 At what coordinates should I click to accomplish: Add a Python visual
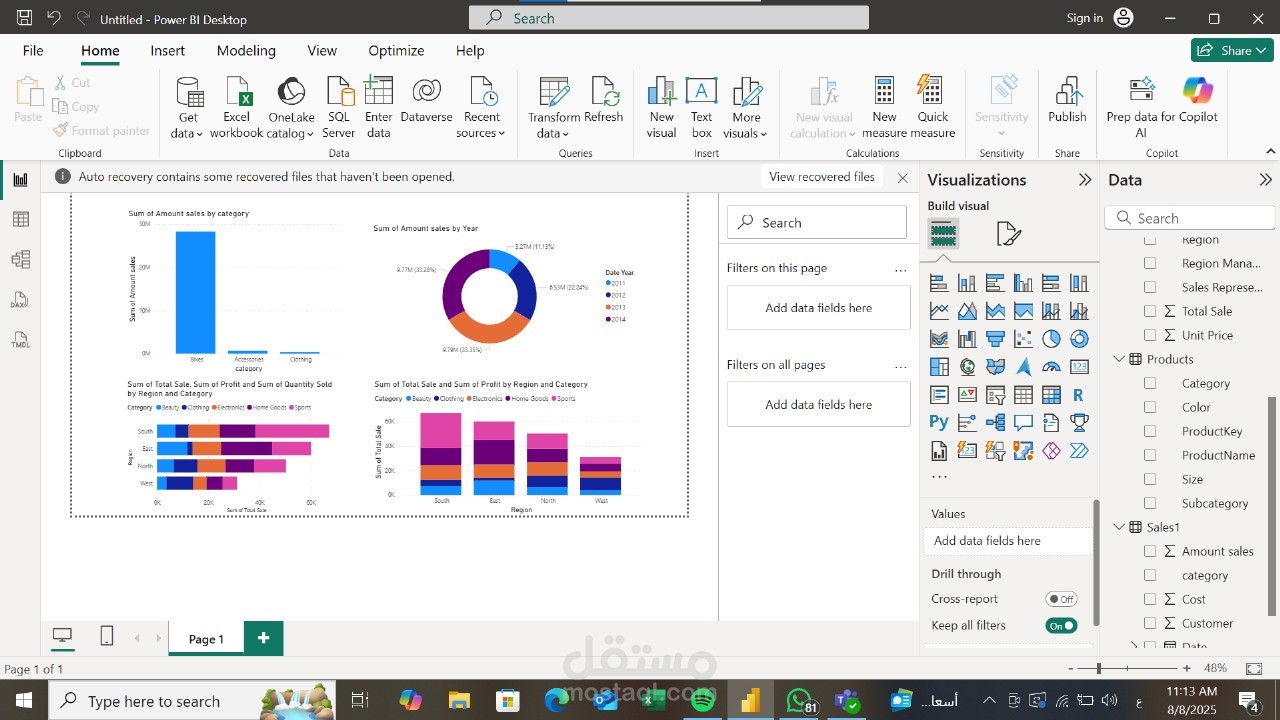pyautogui.click(x=939, y=423)
